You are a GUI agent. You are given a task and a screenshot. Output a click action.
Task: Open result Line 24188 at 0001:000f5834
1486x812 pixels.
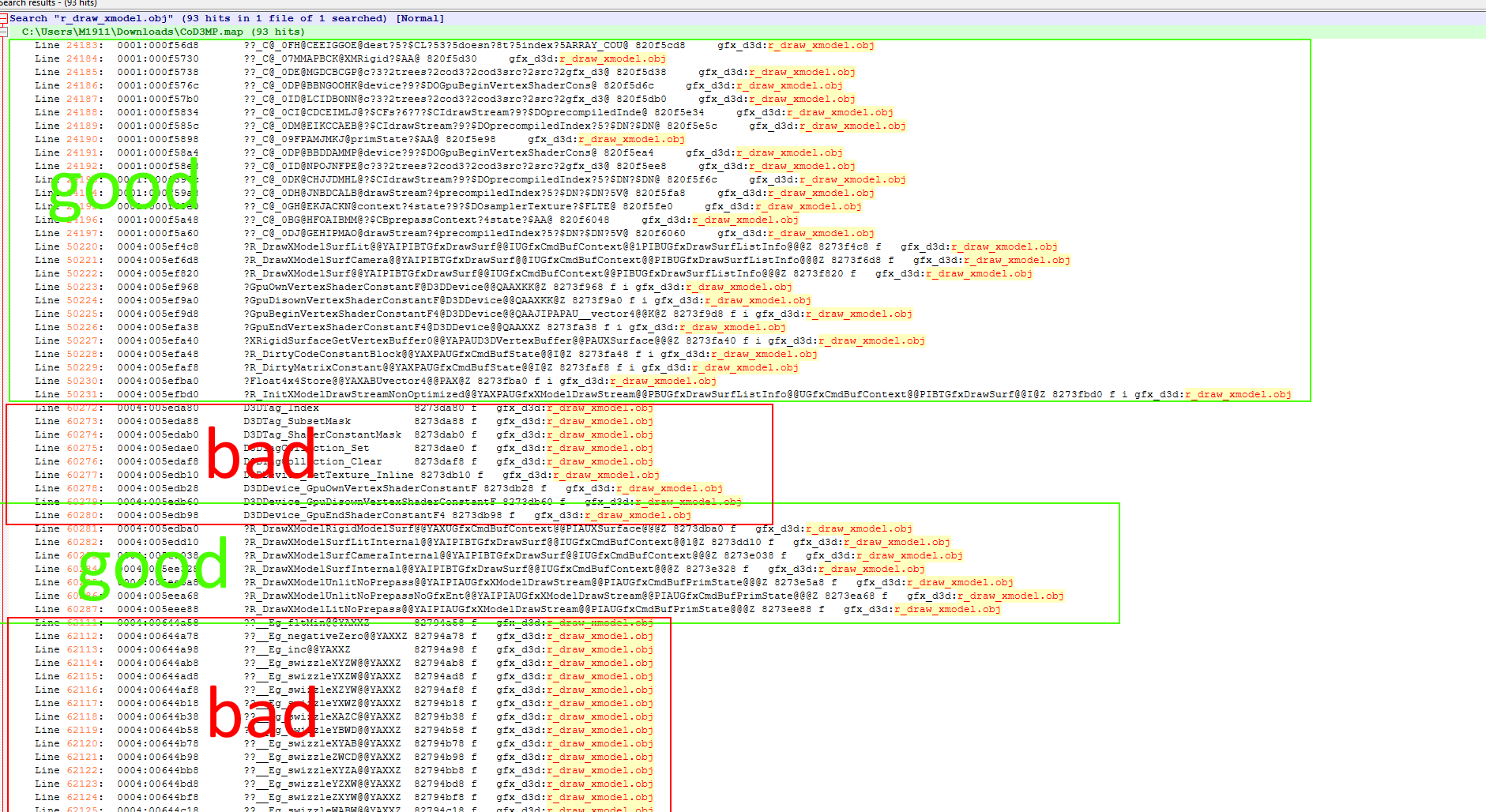coord(464,112)
